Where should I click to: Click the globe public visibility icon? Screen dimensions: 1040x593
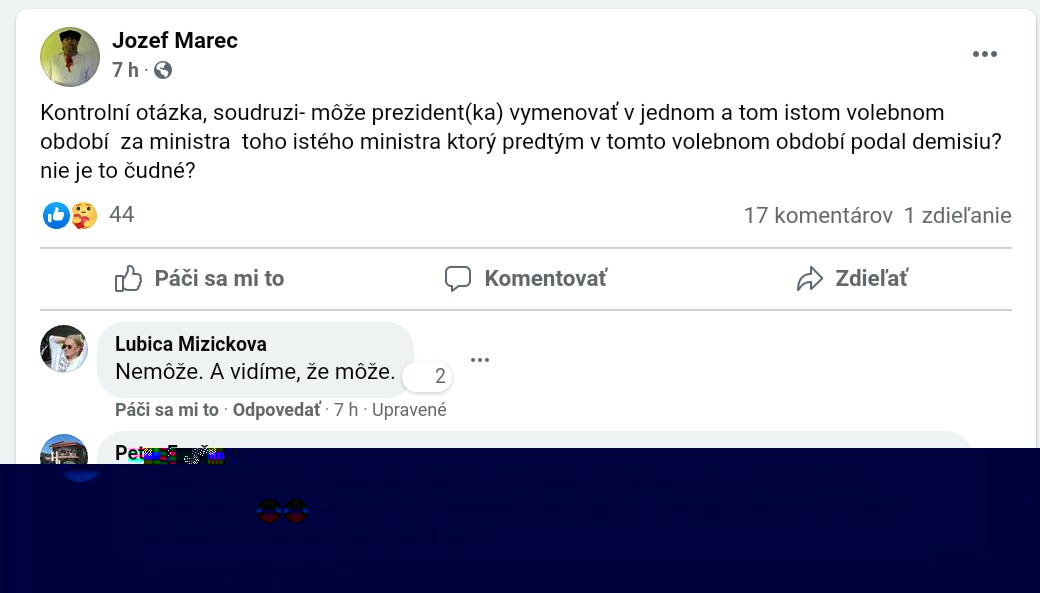[163, 70]
